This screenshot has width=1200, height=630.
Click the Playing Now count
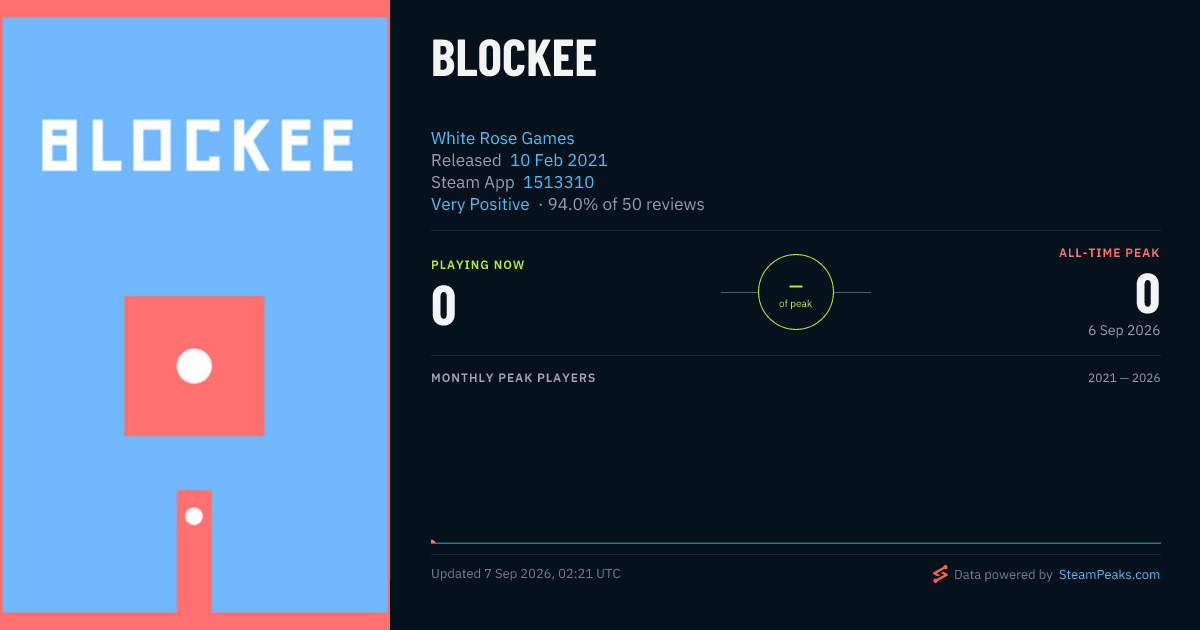pyautogui.click(x=444, y=306)
